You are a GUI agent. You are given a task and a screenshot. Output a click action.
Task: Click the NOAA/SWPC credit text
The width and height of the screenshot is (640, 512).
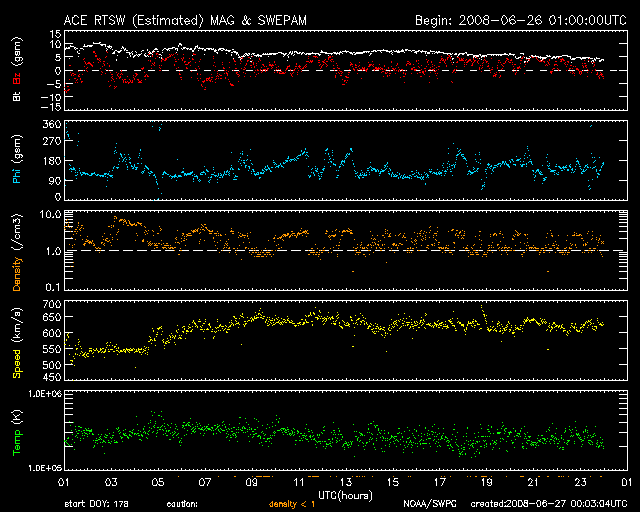point(426,504)
